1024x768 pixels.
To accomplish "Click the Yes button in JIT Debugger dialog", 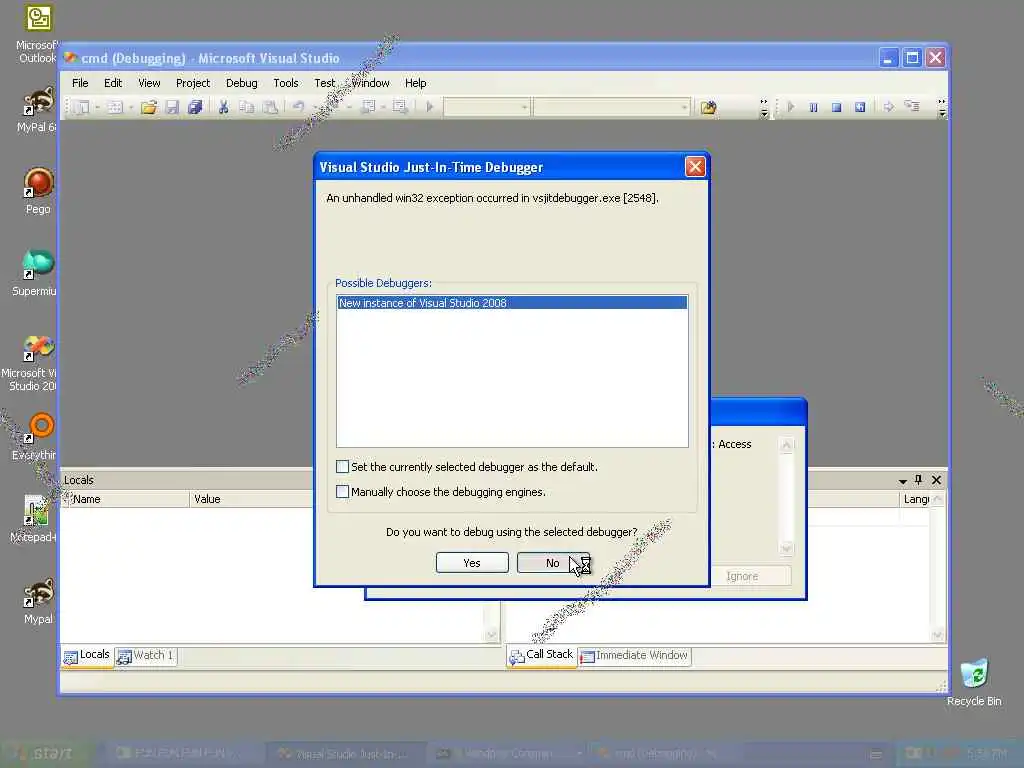I will click(x=472, y=563).
